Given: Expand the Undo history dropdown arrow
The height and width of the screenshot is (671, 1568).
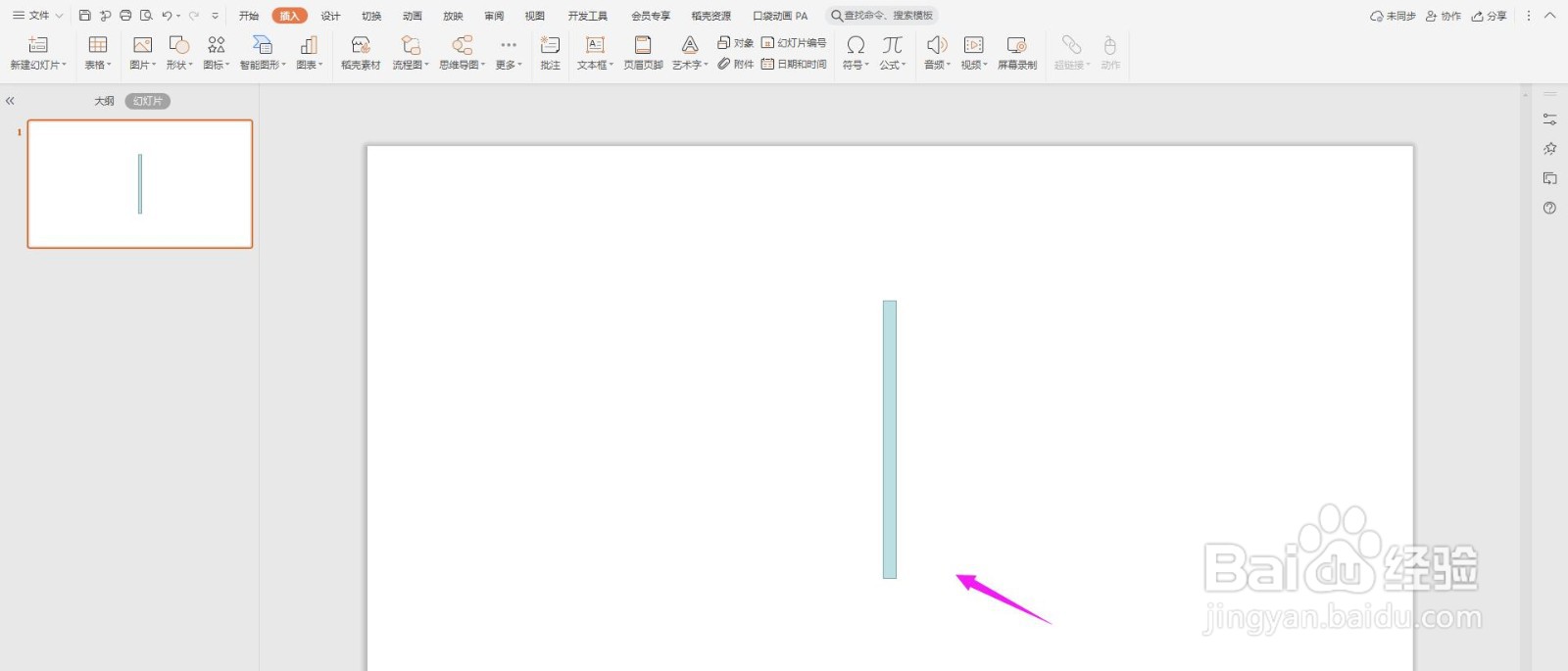Looking at the screenshot, I should click(178, 16).
